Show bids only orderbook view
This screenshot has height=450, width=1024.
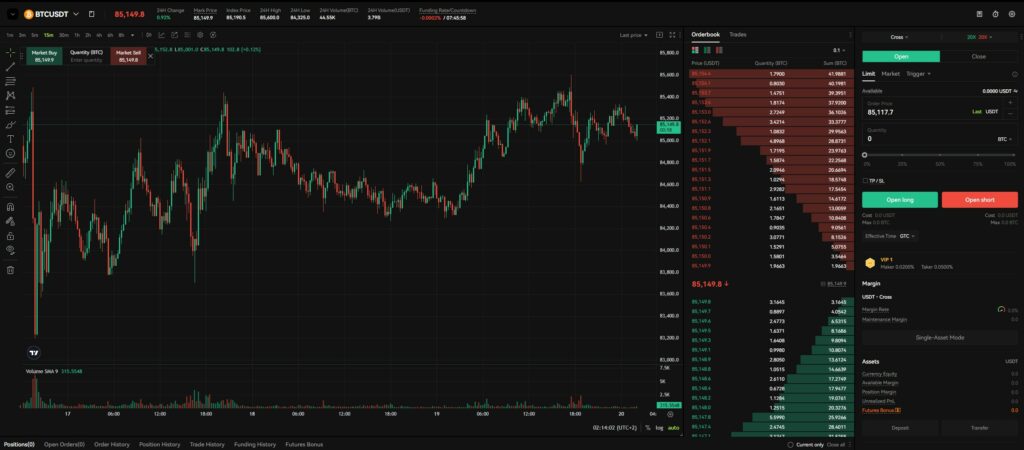click(x=707, y=50)
